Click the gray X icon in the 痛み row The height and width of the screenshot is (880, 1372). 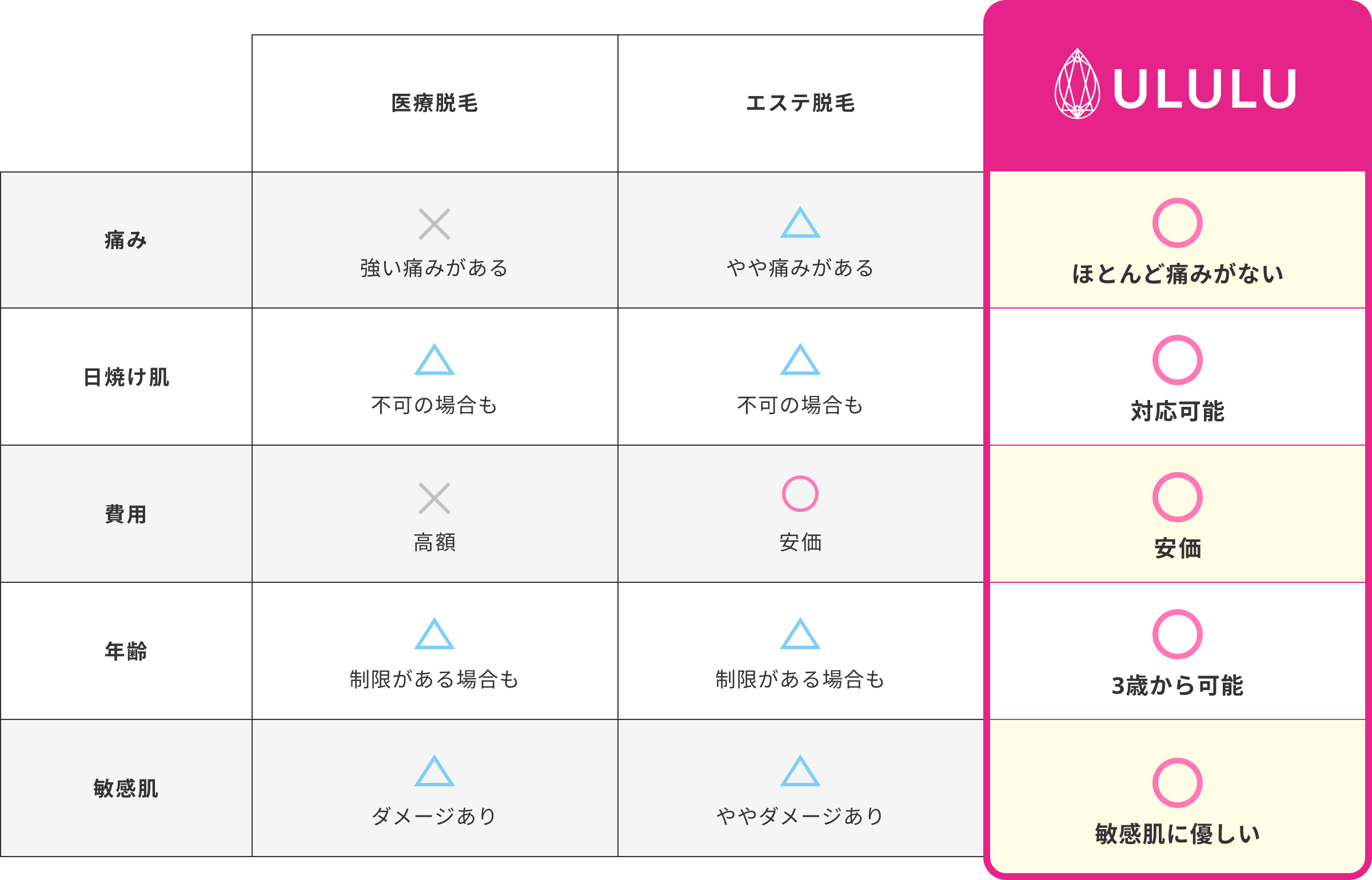point(434,224)
